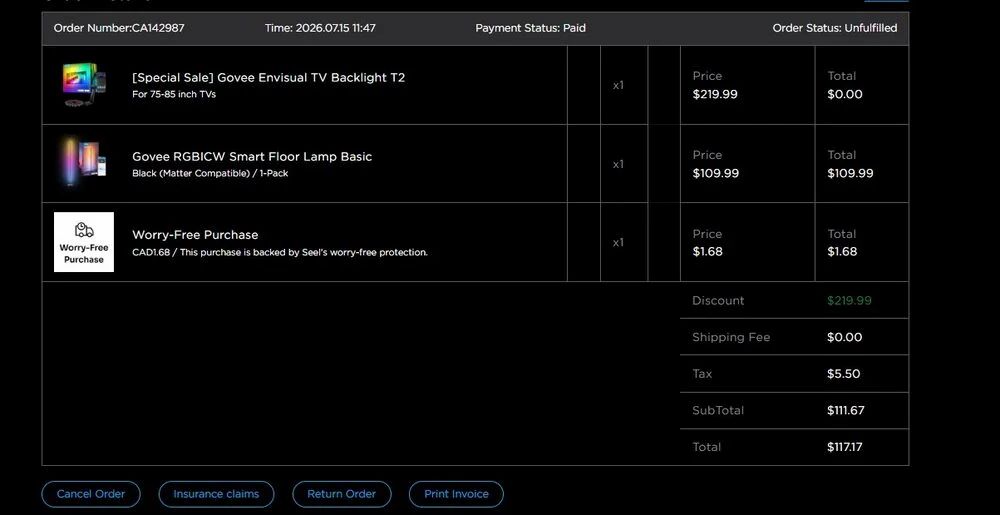1000x515 pixels.
Task: Click the $109.99 floor lamp total
Action: pyautogui.click(x=850, y=173)
